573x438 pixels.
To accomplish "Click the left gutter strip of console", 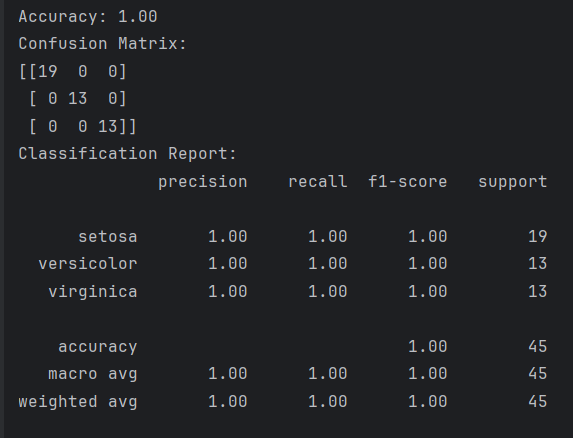I will (x=2, y=219).
